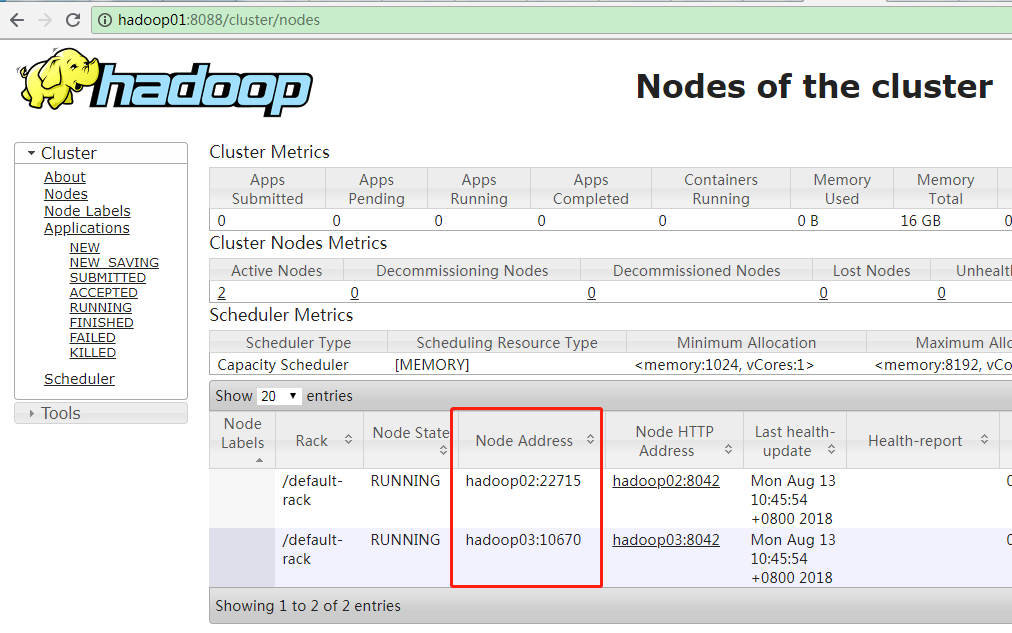The image size is (1012, 633).
Task: Show FAILED applications list
Action: (92, 338)
